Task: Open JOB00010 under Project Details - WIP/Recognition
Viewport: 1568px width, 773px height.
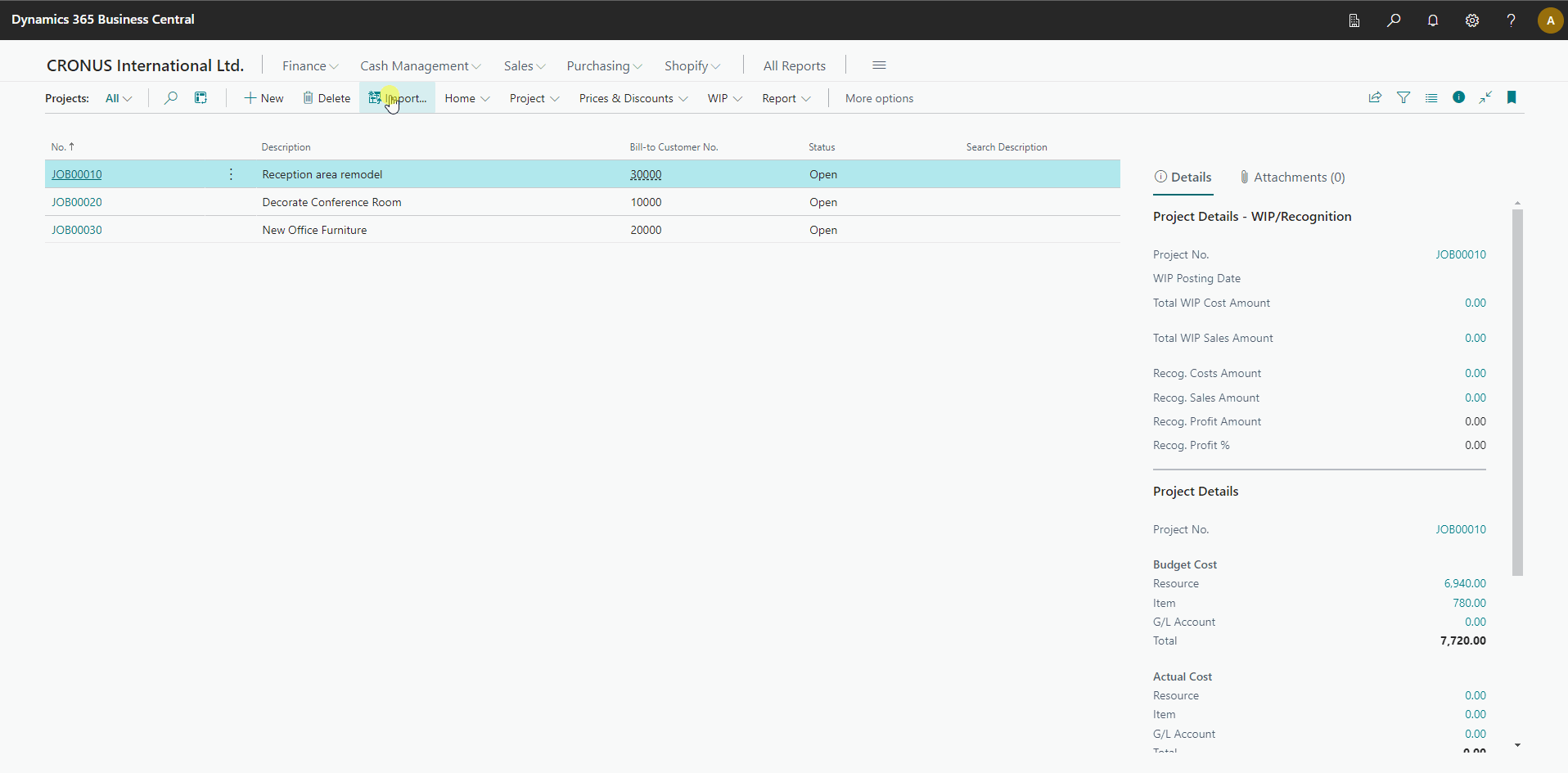Action: click(x=1460, y=254)
